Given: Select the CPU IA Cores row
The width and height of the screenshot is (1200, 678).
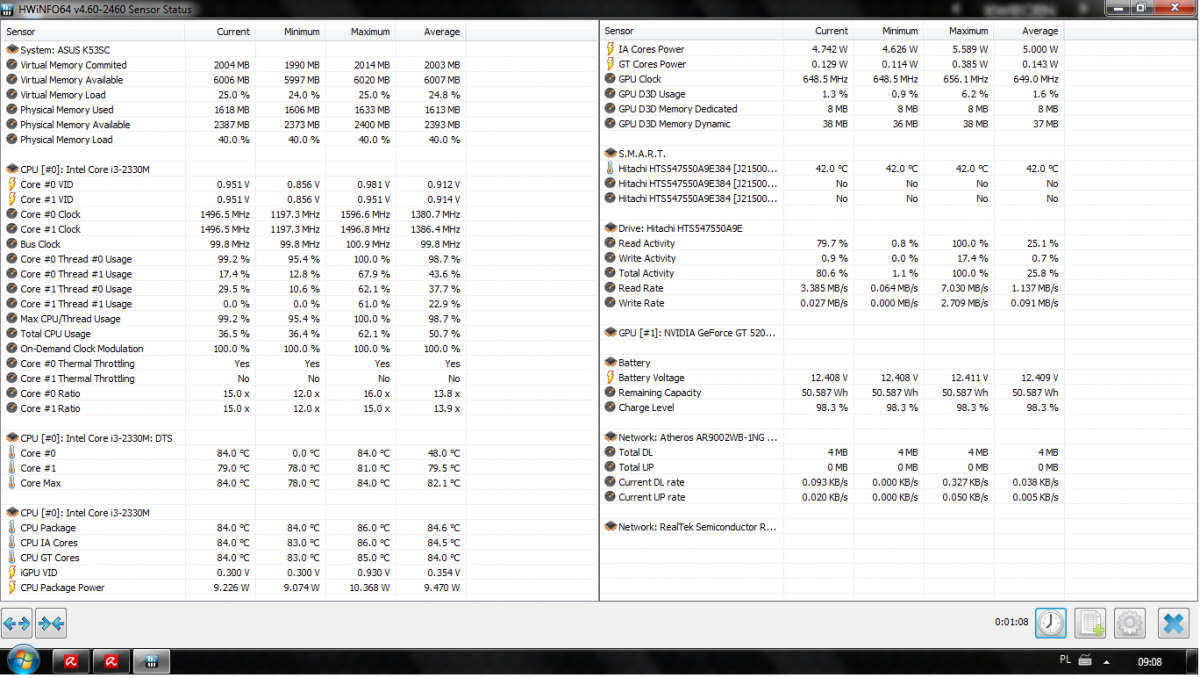Looking at the screenshot, I should pyautogui.click(x=233, y=543).
